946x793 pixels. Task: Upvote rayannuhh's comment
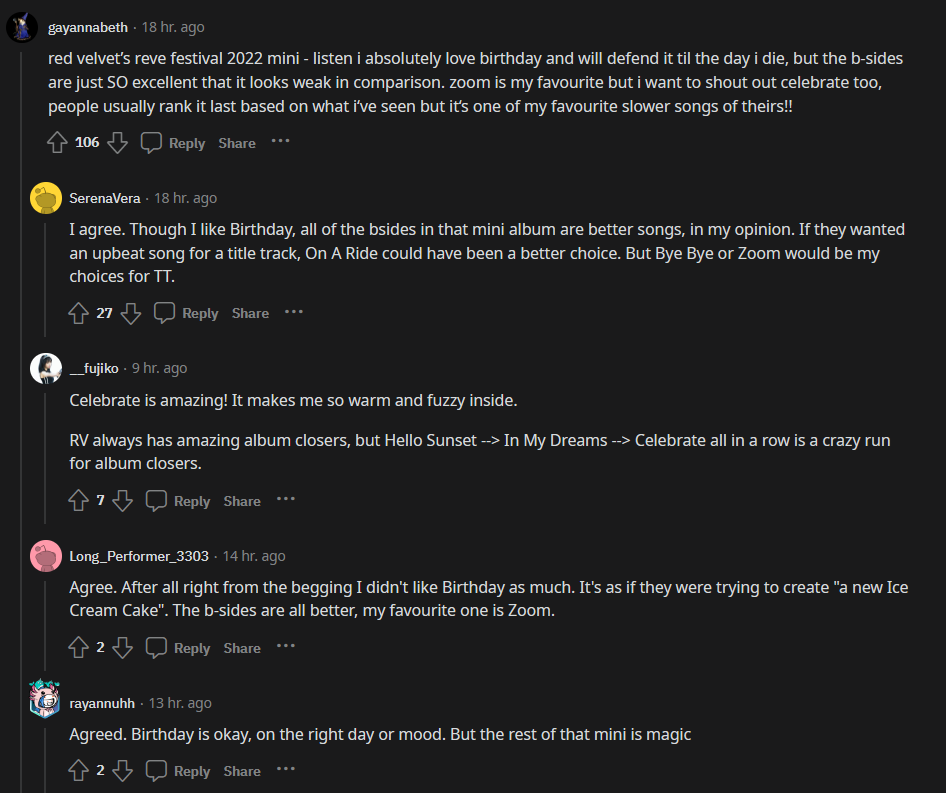click(79, 771)
